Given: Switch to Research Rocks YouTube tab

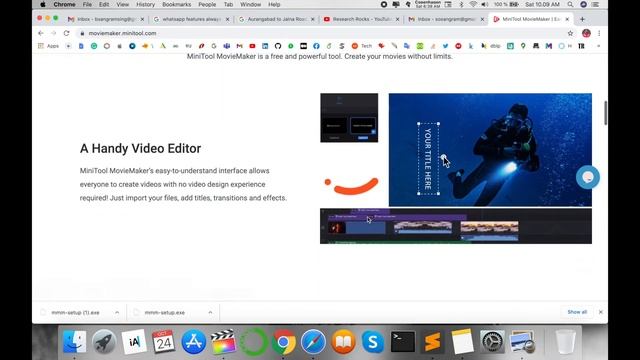Looking at the screenshot, I should point(361,19).
